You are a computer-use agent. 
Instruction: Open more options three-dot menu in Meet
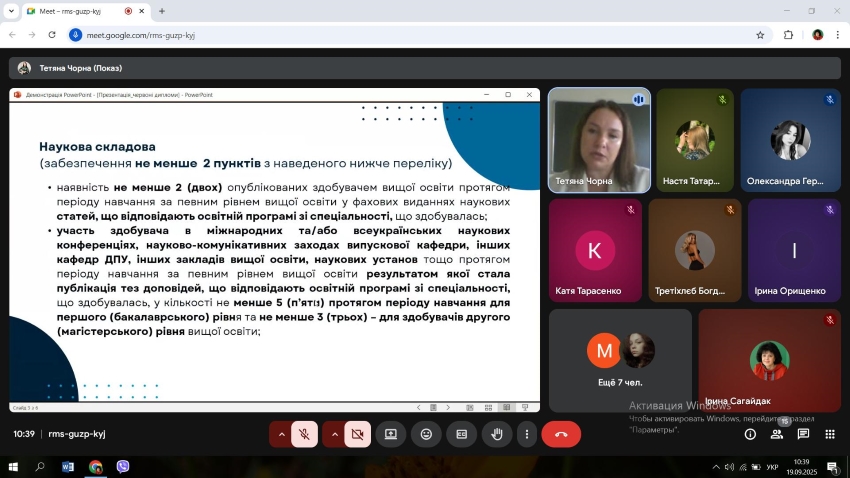527,434
